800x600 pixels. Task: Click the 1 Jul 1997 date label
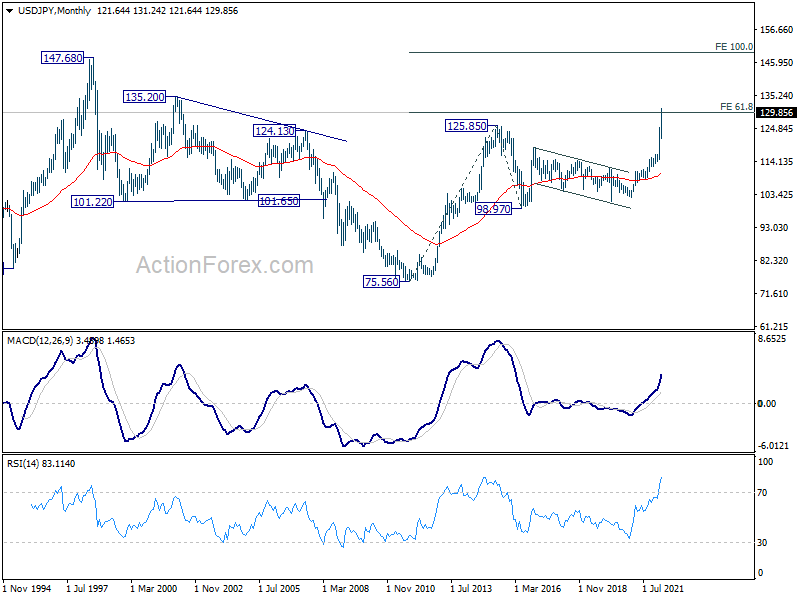(87, 589)
